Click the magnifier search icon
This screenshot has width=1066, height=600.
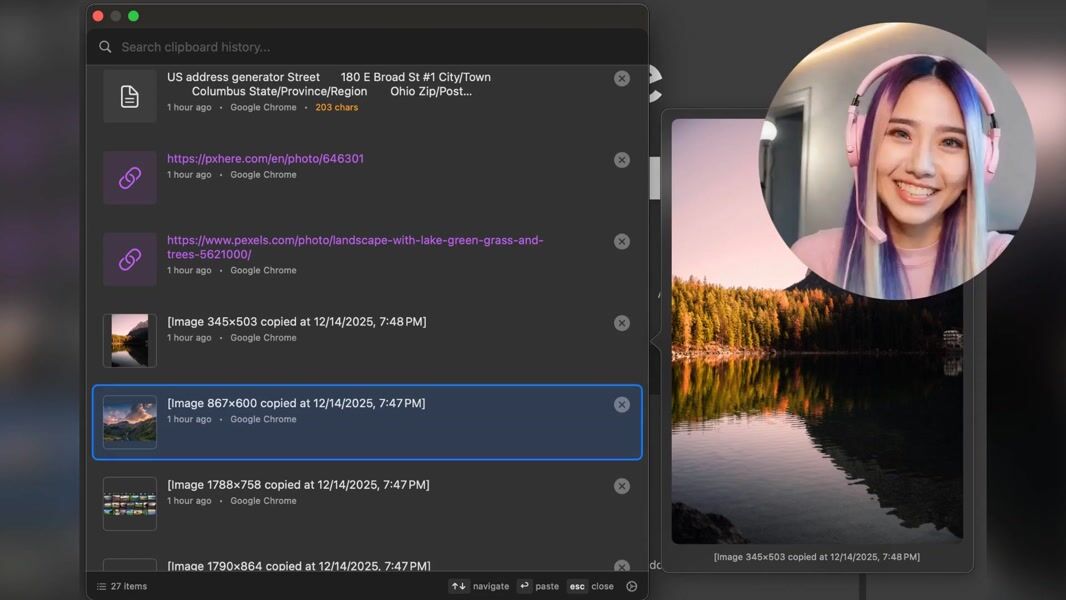tap(105, 47)
